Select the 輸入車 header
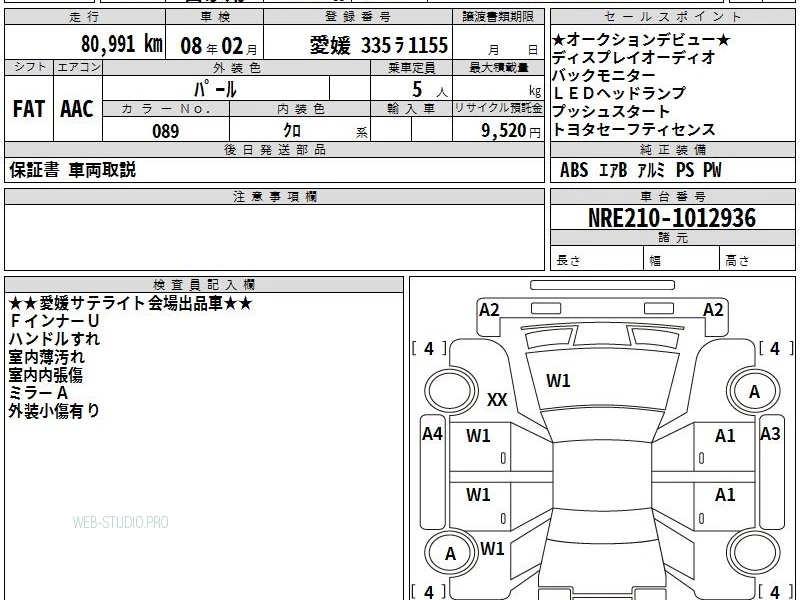This screenshot has height=600, width=800. pos(411,108)
